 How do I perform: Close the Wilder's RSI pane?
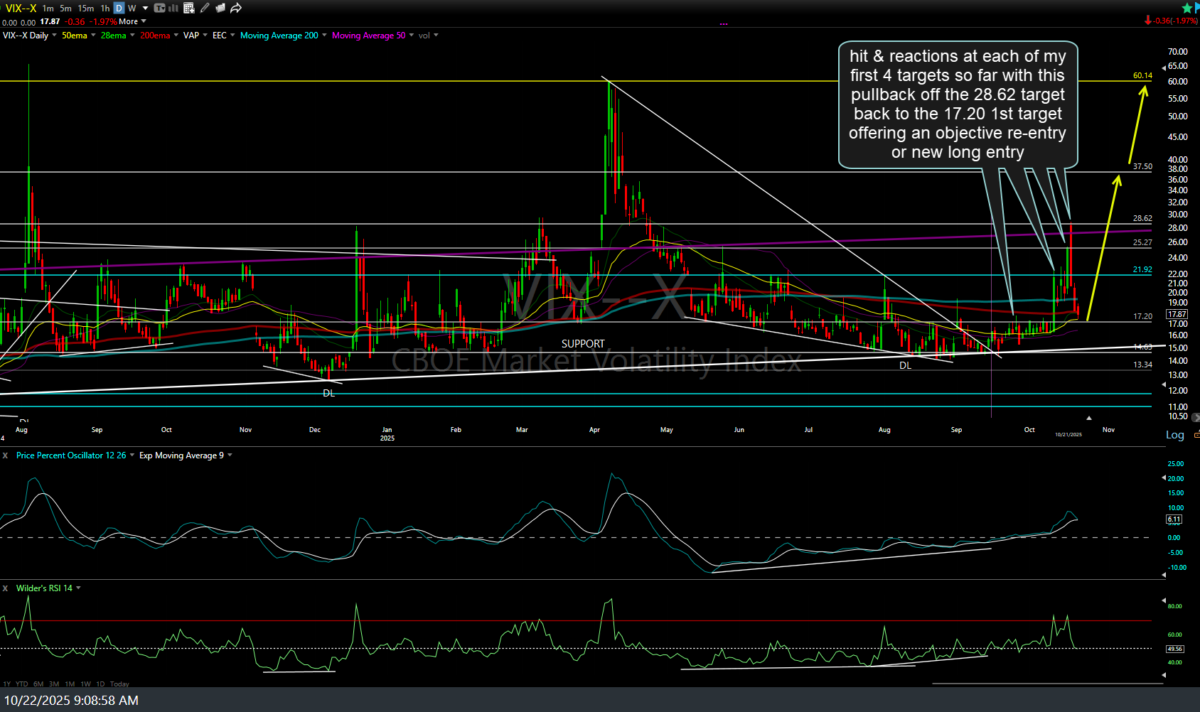[x=6, y=587]
